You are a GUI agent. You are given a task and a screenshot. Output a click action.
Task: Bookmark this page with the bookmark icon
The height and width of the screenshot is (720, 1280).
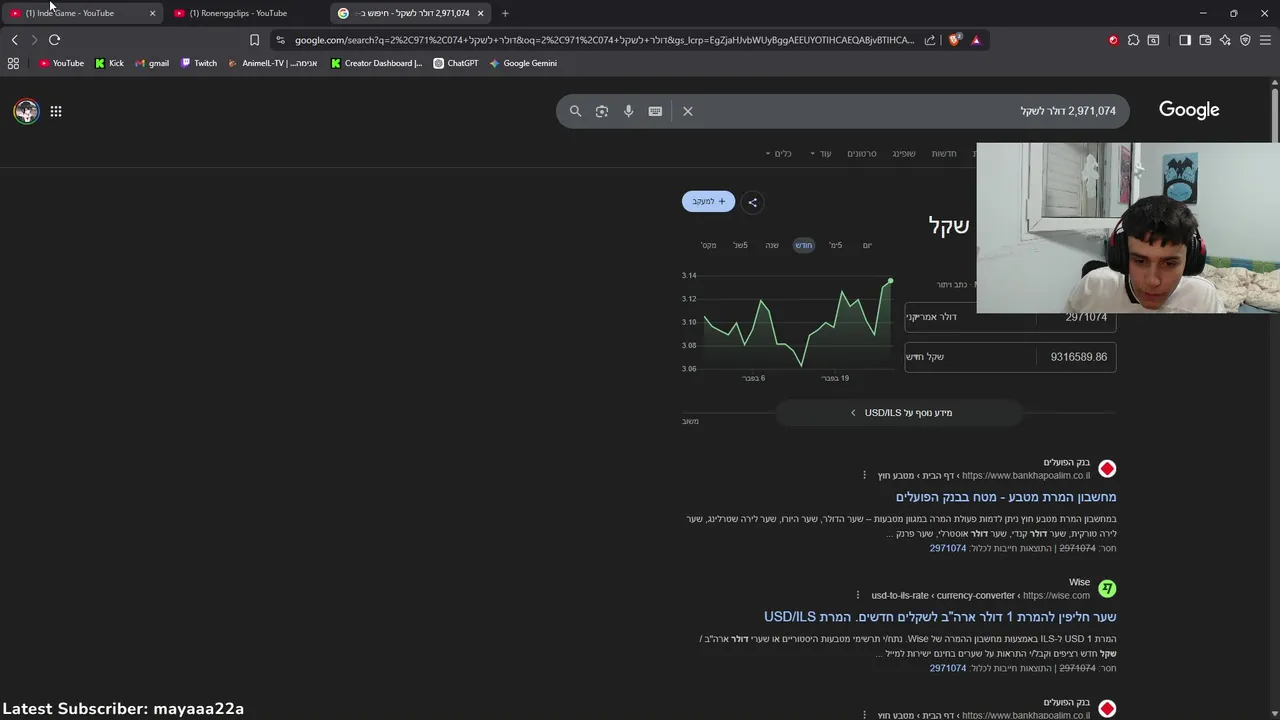tap(254, 40)
